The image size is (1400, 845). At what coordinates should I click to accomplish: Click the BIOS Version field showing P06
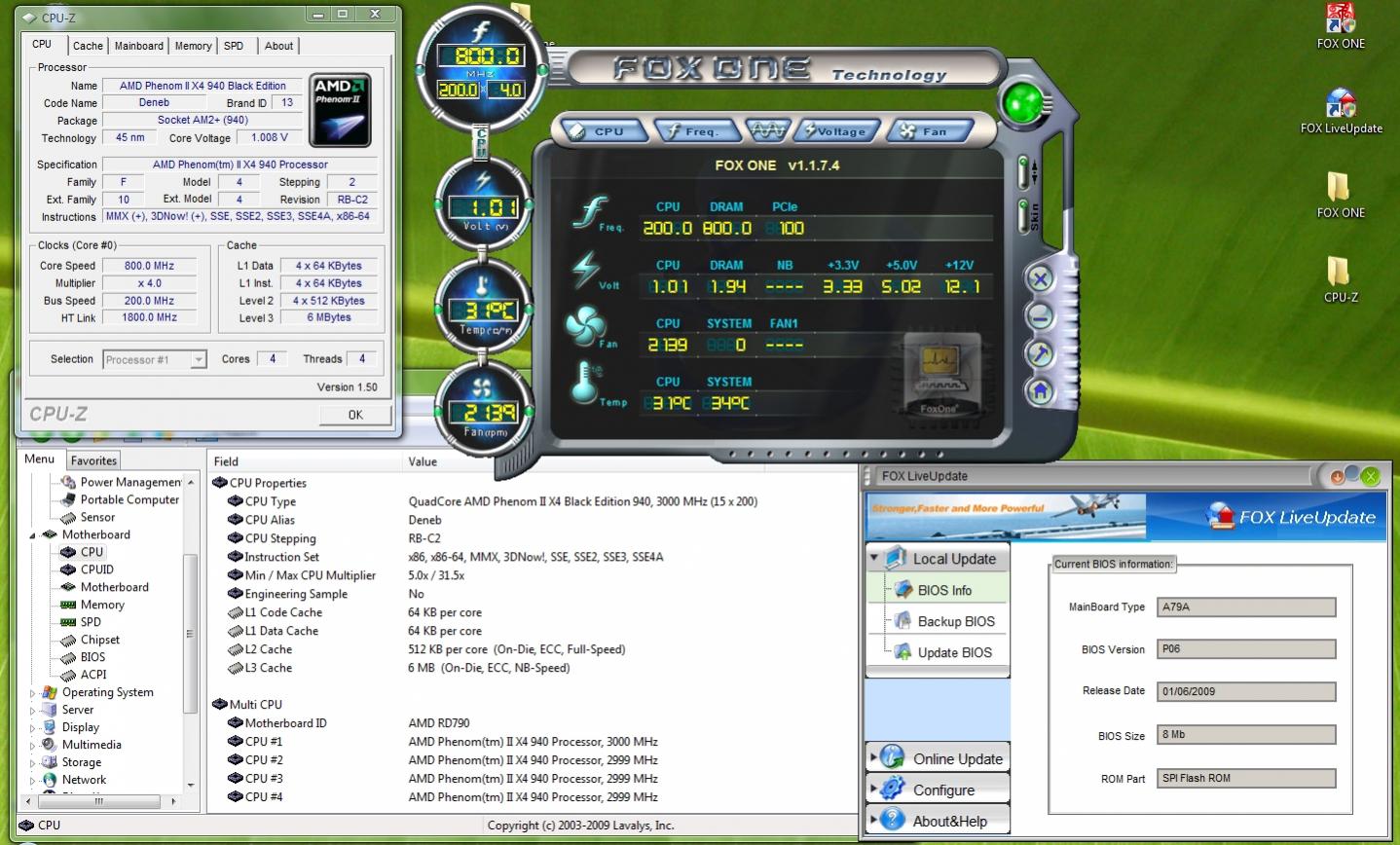(1246, 649)
